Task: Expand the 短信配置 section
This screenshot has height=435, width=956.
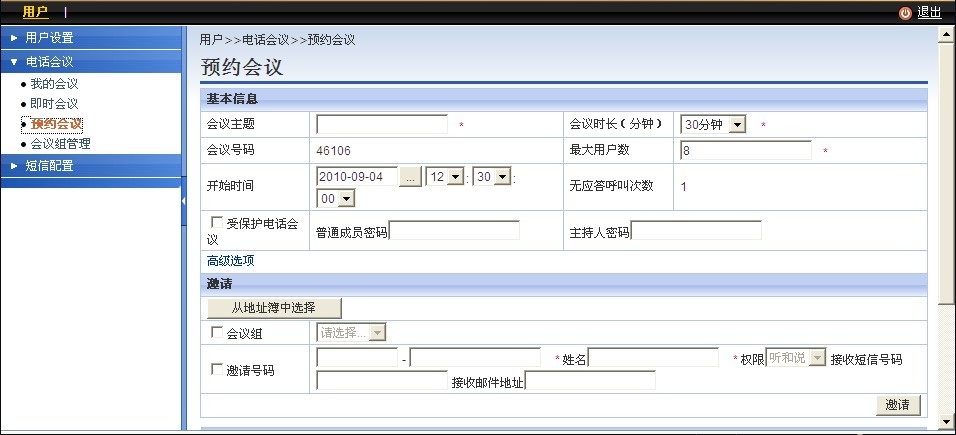Action: (49, 166)
